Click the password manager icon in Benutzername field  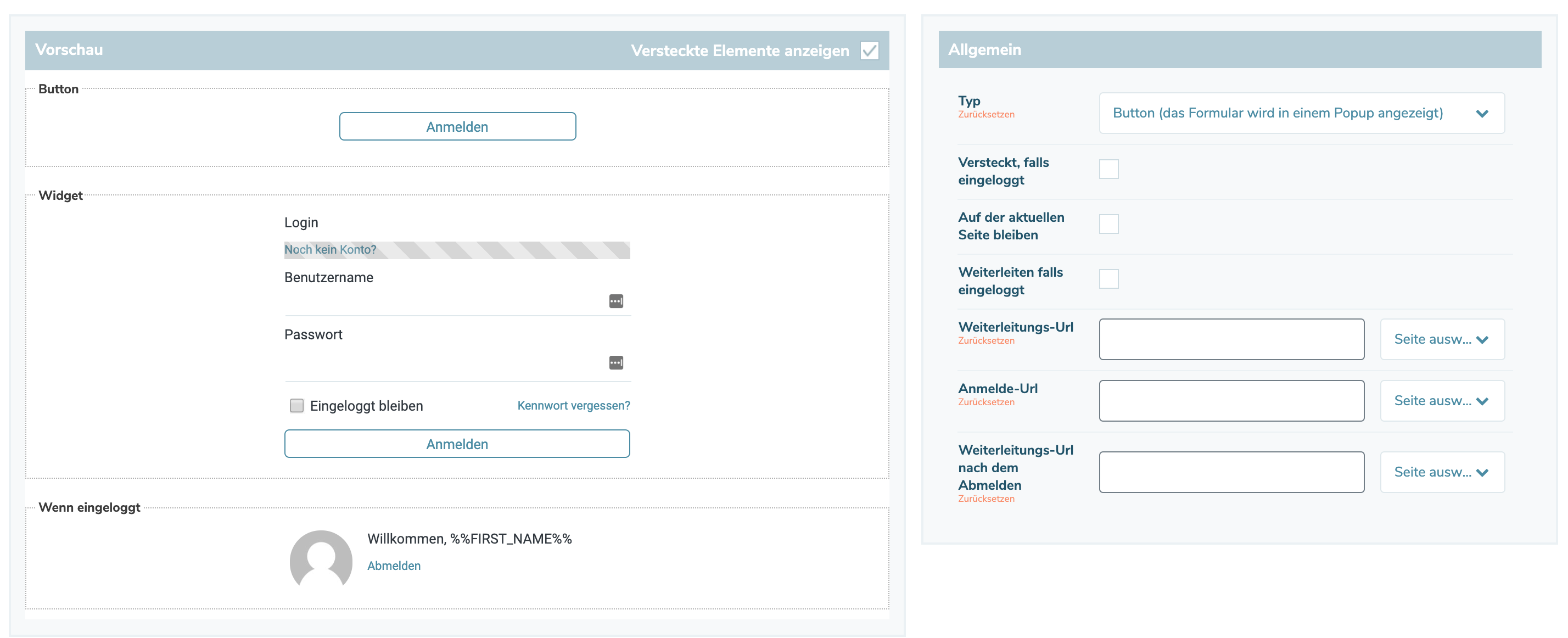point(616,301)
